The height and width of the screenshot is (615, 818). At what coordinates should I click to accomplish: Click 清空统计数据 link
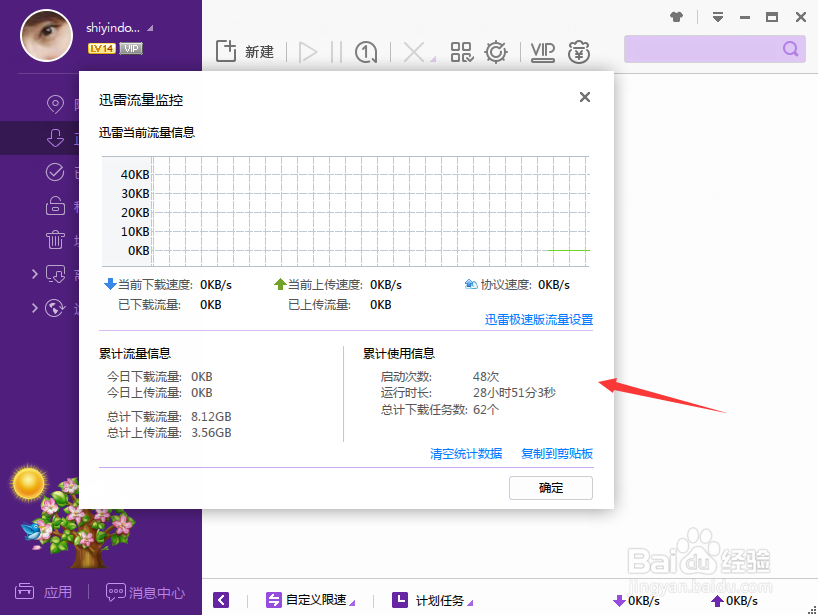[x=466, y=454]
